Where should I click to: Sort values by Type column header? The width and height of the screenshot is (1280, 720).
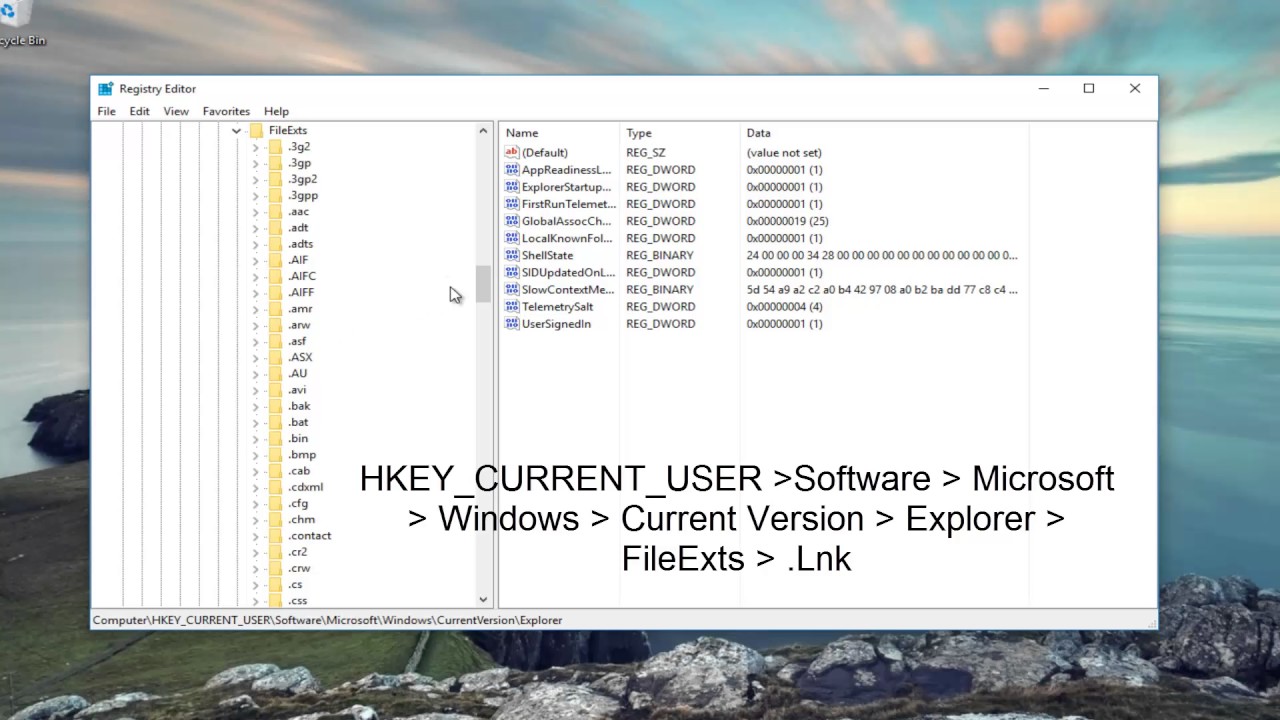[680, 133]
